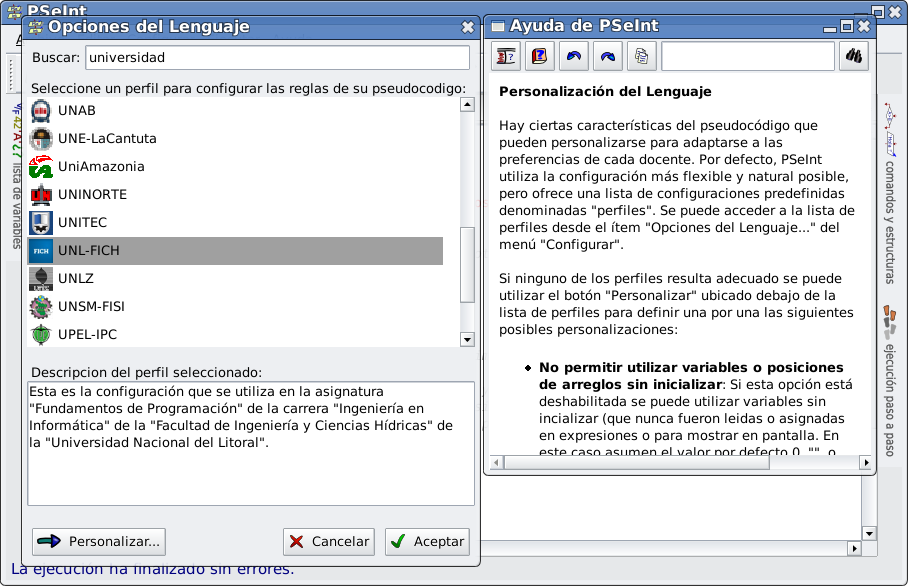The image size is (908, 586).
Task: Click the red book index icon in help toolbar
Action: tap(539, 56)
